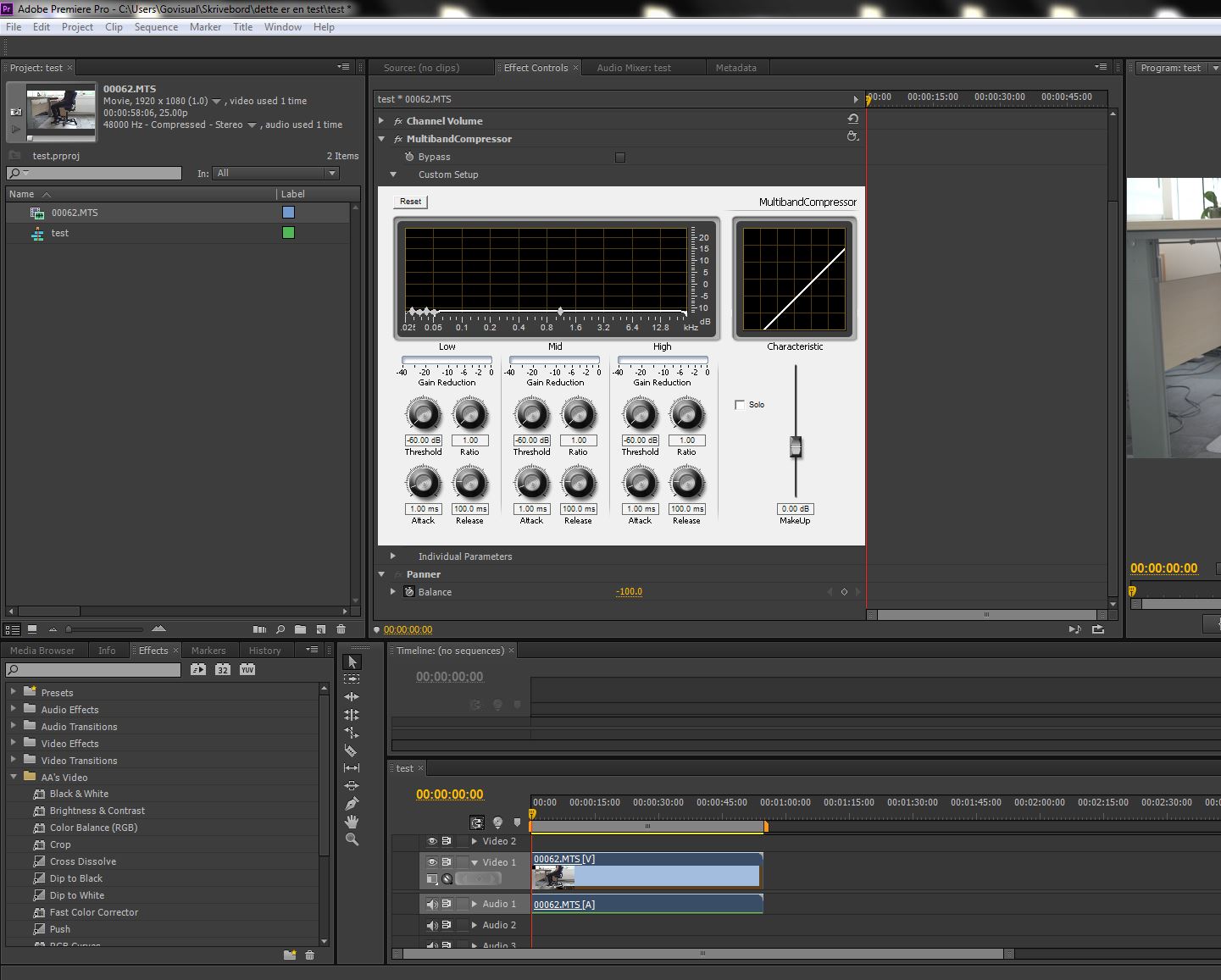Open the Project panel In dropdown
This screenshot has height=980, width=1221.
275,173
